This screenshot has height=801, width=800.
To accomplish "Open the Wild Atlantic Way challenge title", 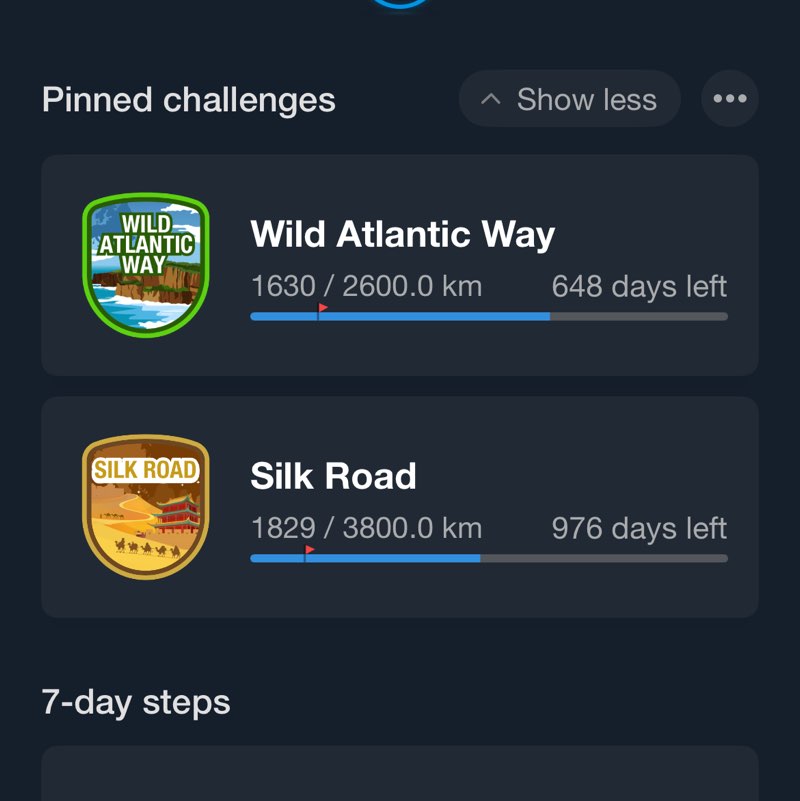I will tap(402, 235).
